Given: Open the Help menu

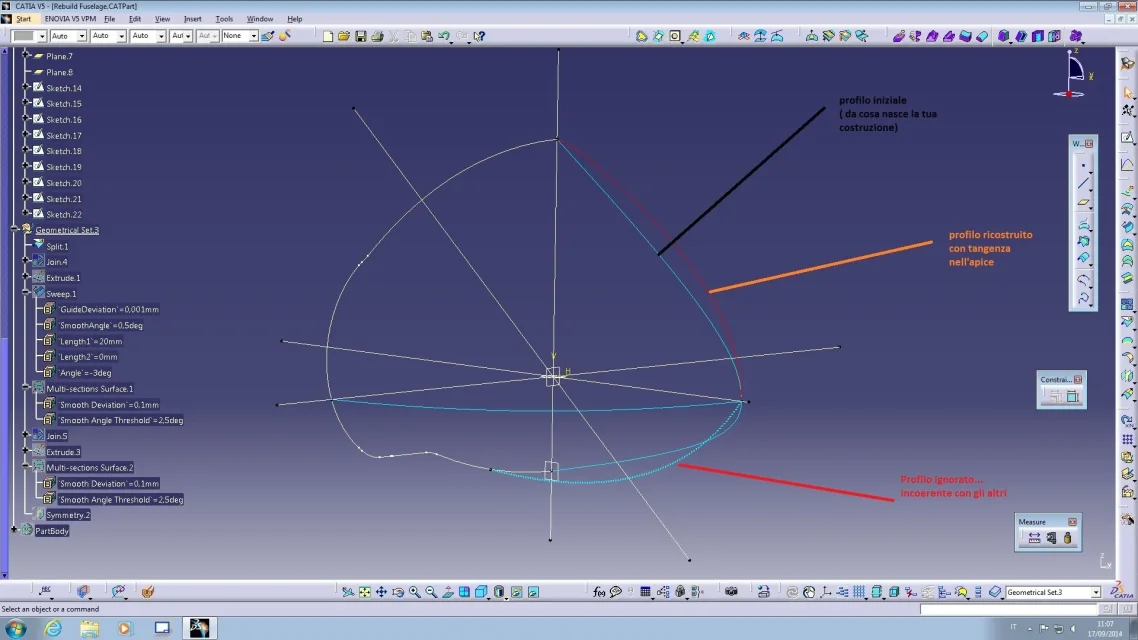Looking at the screenshot, I should tap(295, 19).
